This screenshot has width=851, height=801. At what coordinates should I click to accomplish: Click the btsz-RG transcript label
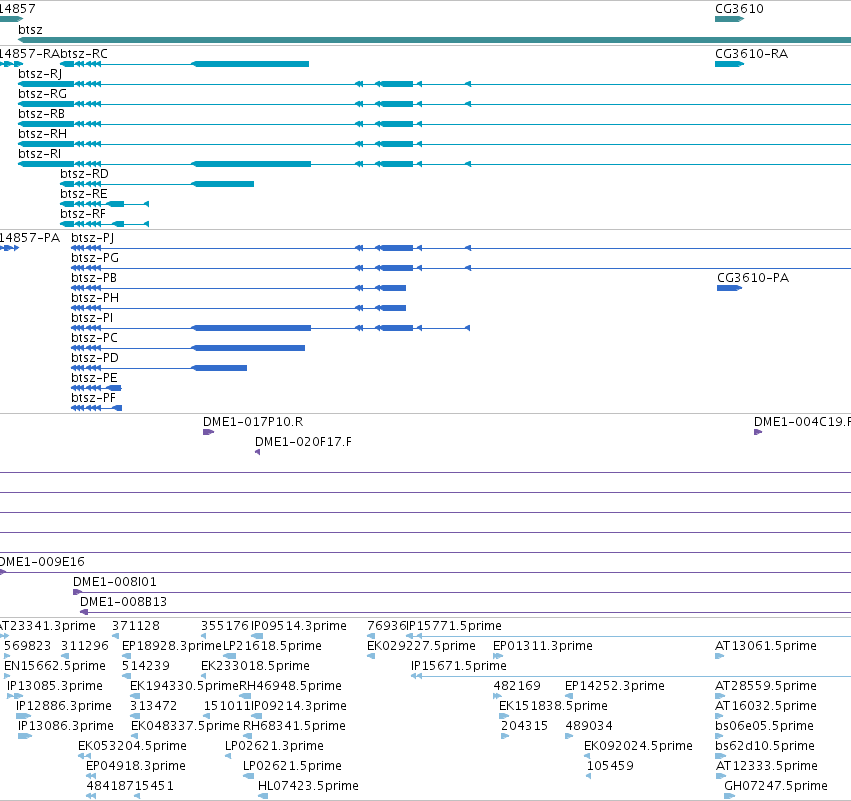pos(42,94)
